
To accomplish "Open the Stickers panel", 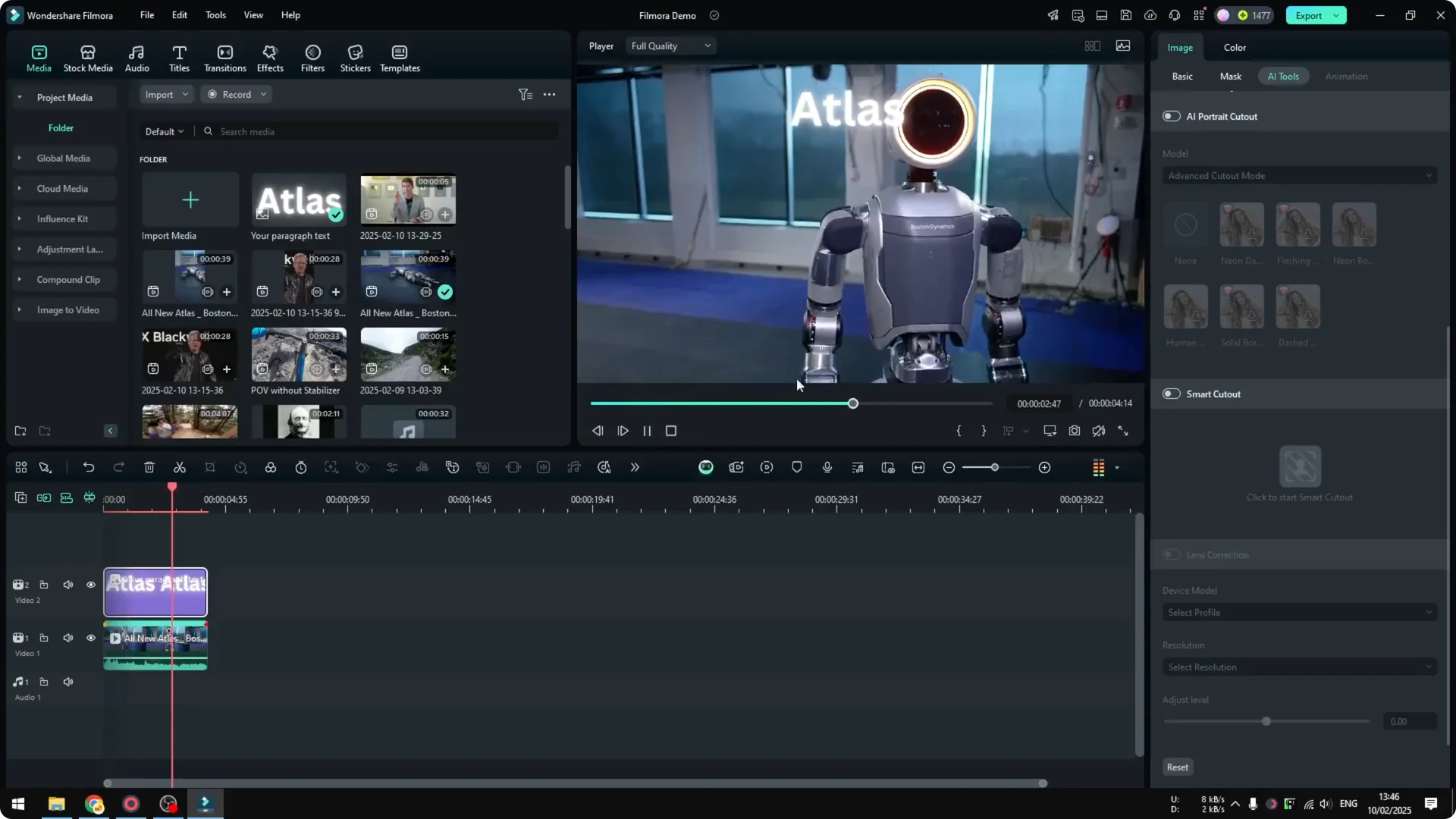I will tap(355, 57).
